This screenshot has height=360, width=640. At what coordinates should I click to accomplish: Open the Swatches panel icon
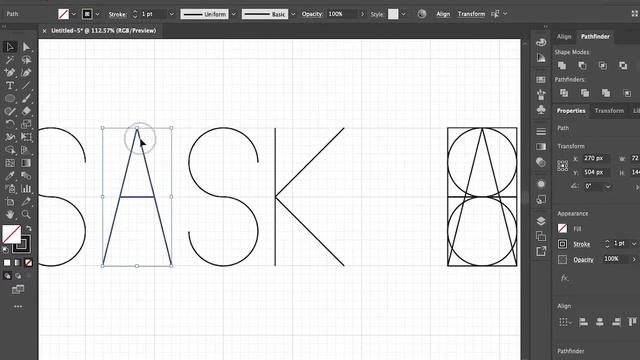pos(541,79)
